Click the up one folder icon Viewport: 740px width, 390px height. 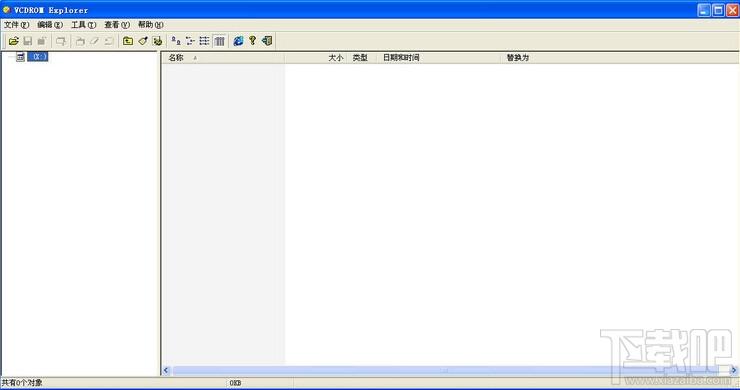[x=127, y=41]
